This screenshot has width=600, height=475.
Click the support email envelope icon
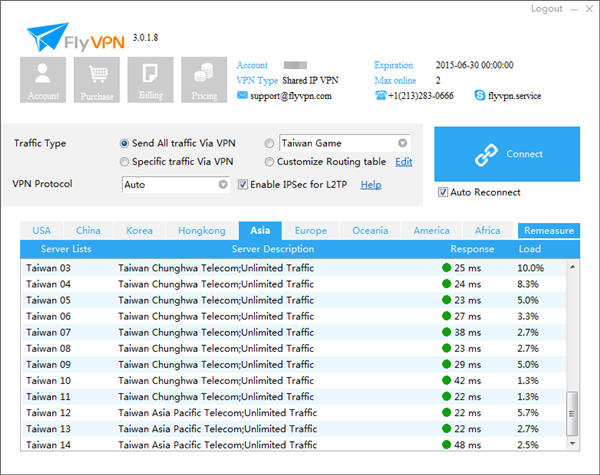click(242, 95)
